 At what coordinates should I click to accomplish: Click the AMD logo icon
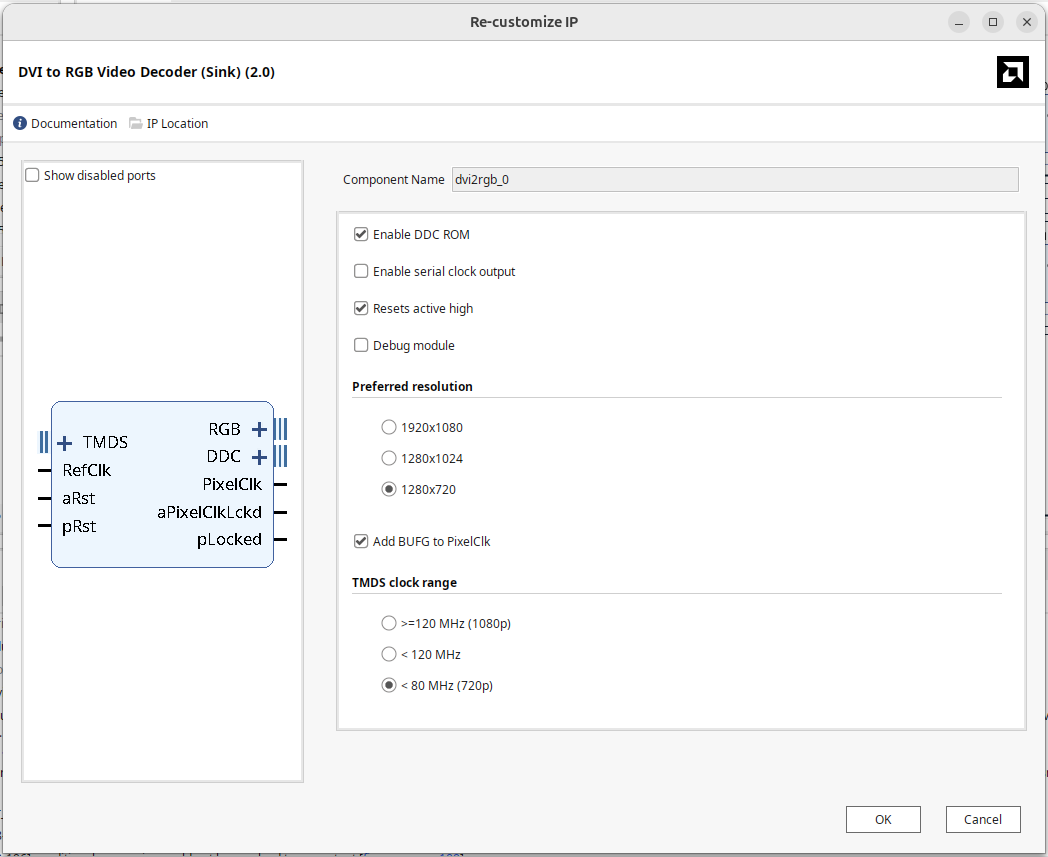click(x=1012, y=72)
